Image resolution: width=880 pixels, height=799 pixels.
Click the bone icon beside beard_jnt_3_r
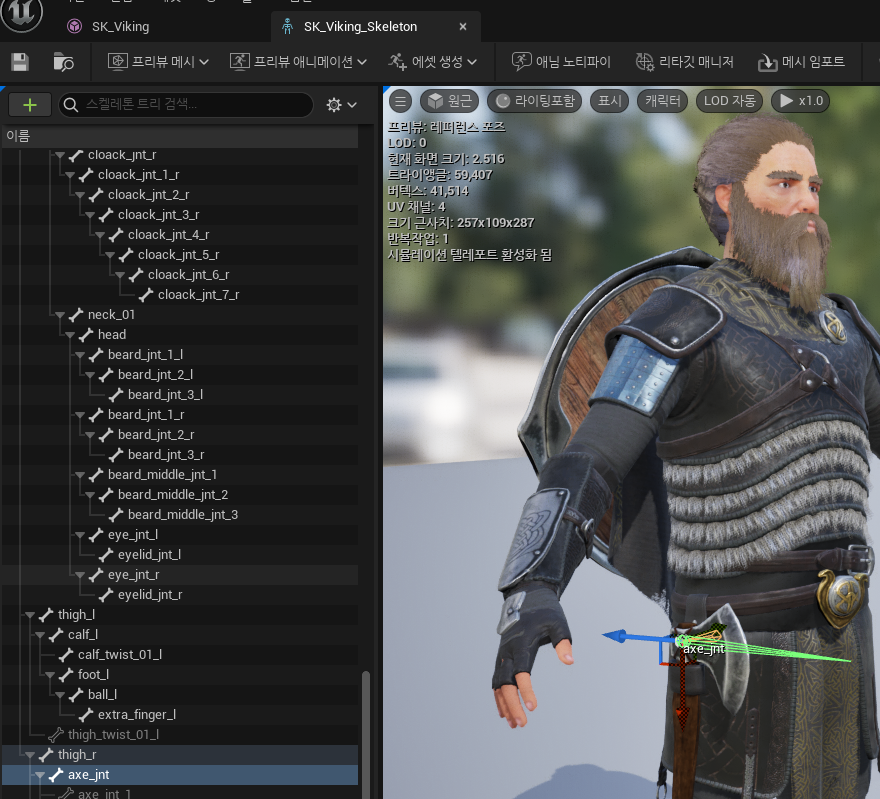(x=116, y=454)
